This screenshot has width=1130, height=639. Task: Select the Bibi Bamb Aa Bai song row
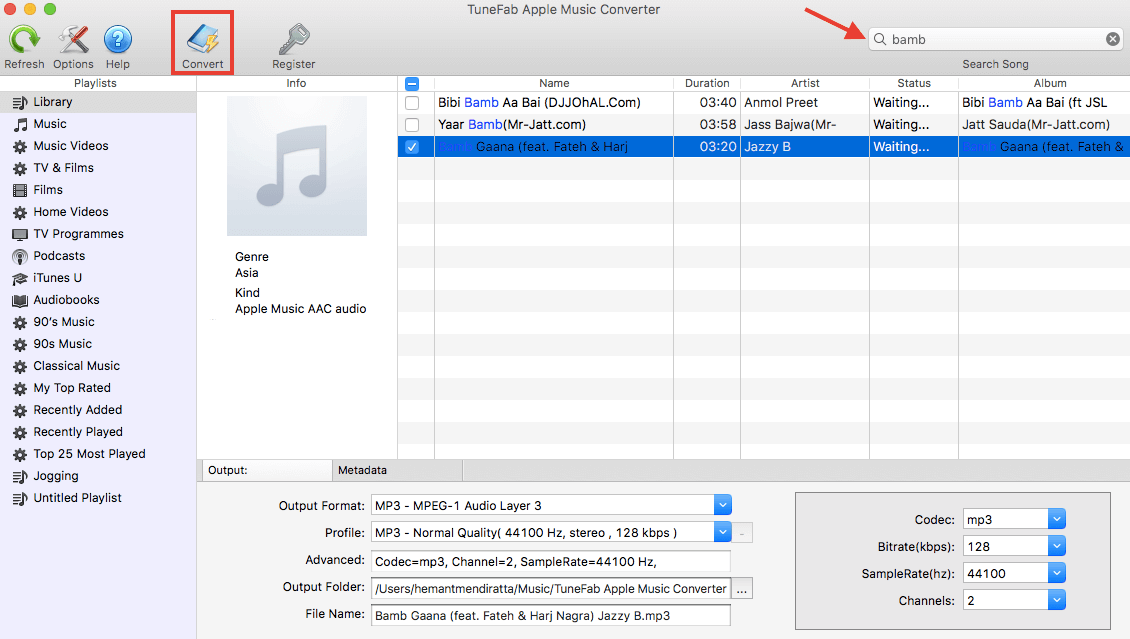pos(764,103)
